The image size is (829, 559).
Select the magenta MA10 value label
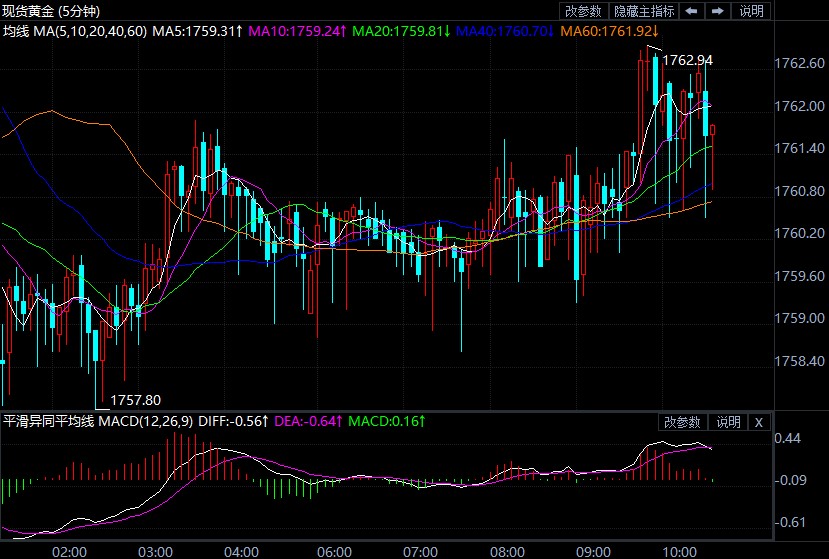pos(297,31)
